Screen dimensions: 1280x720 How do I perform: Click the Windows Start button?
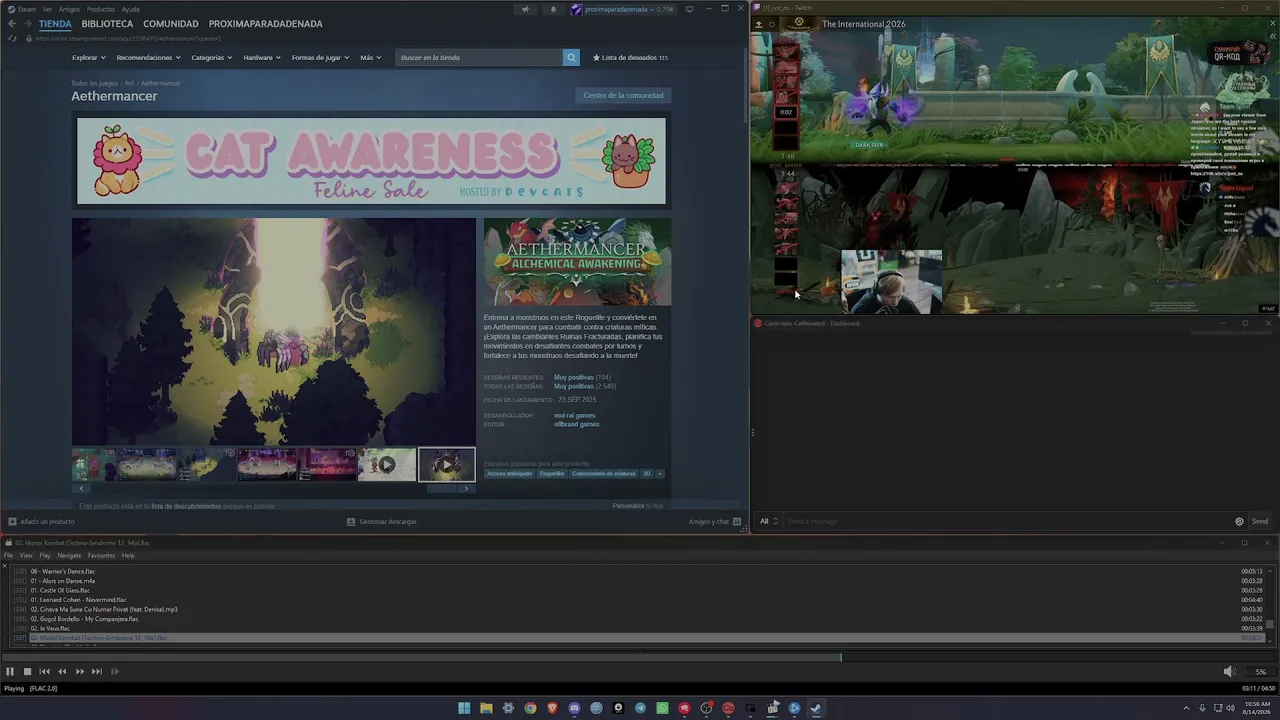click(x=464, y=708)
